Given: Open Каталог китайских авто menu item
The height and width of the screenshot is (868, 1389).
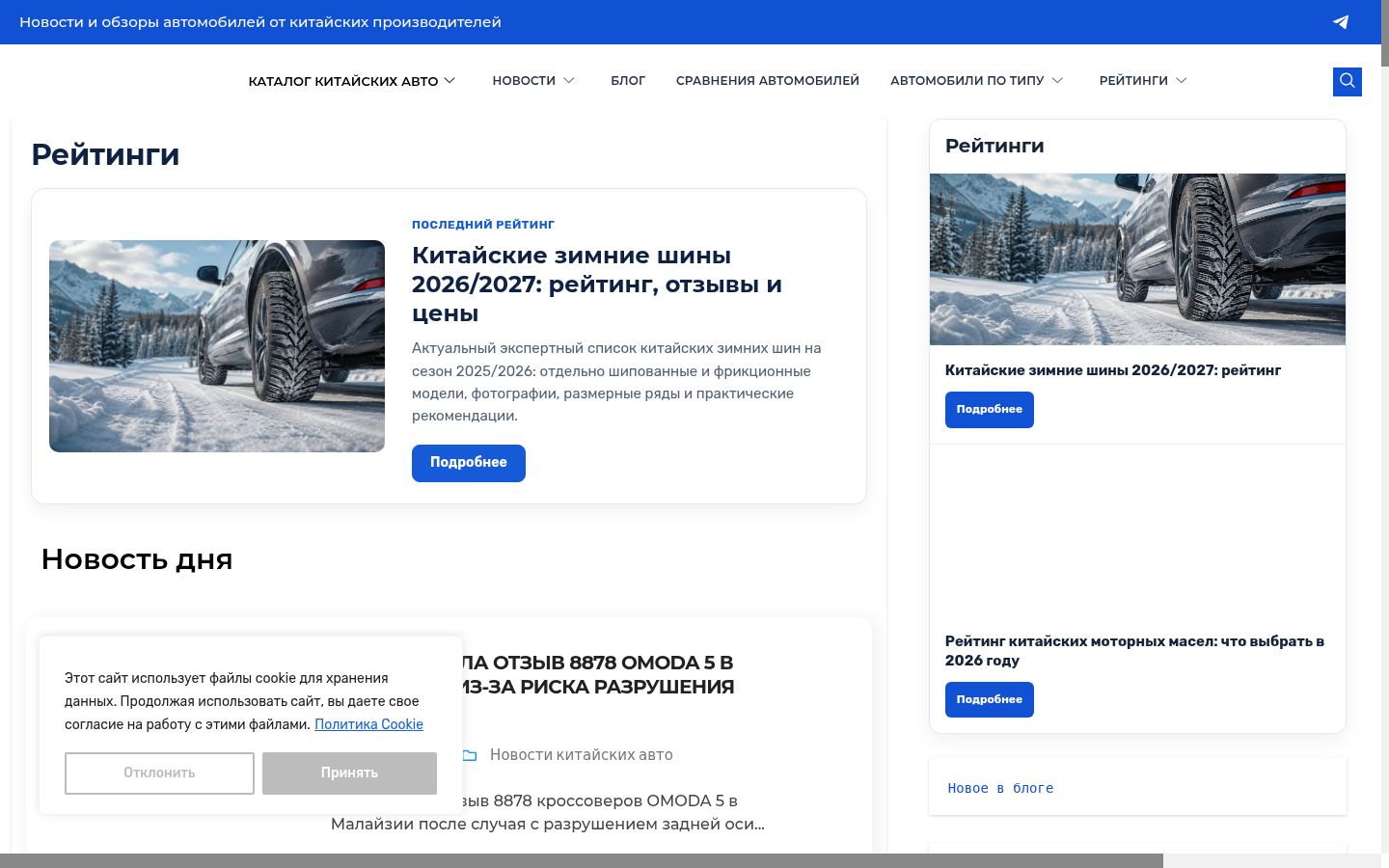Looking at the screenshot, I should [x=343, y=81].
